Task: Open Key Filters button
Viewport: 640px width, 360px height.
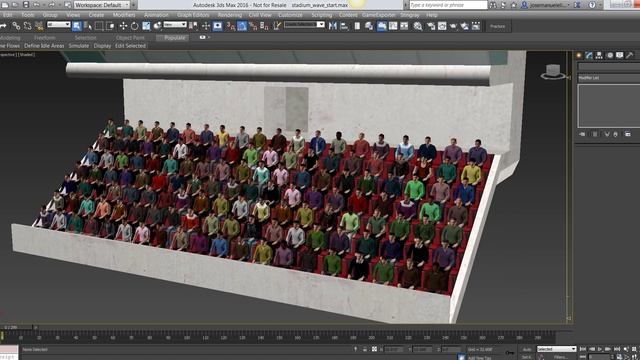Action: tap(560, 357)
